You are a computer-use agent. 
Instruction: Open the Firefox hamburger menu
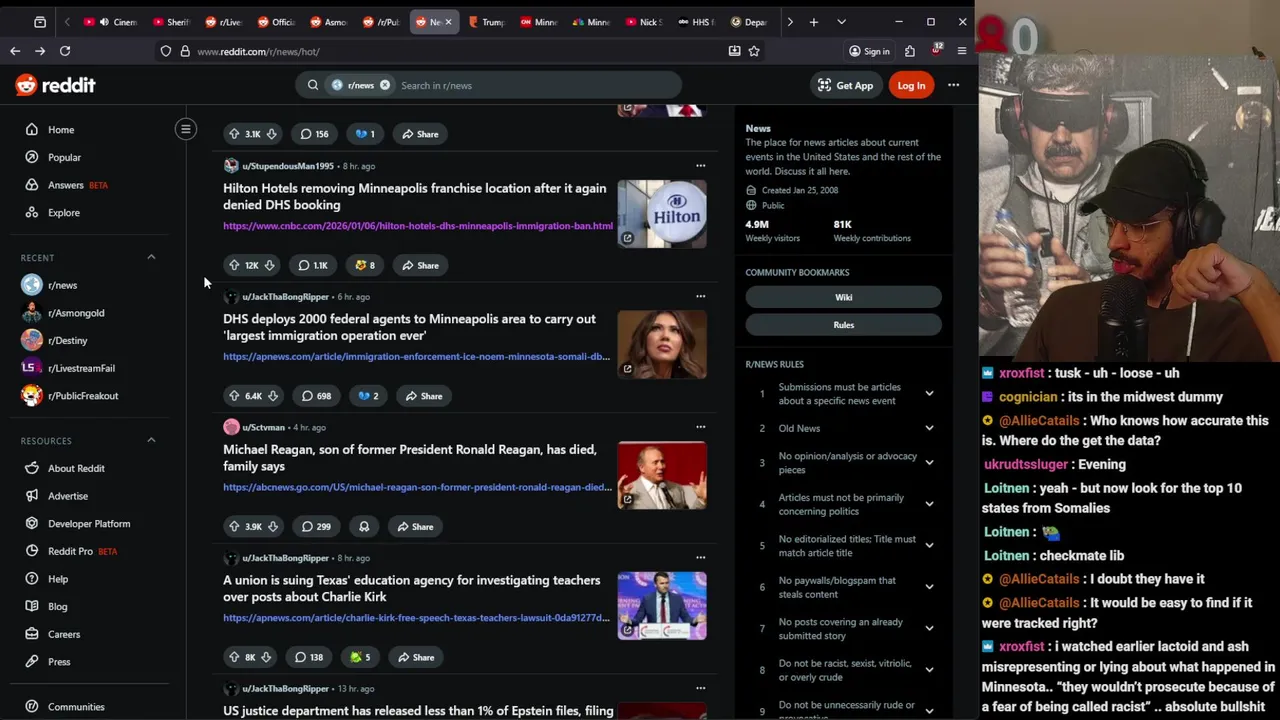(x=961, y=51)
